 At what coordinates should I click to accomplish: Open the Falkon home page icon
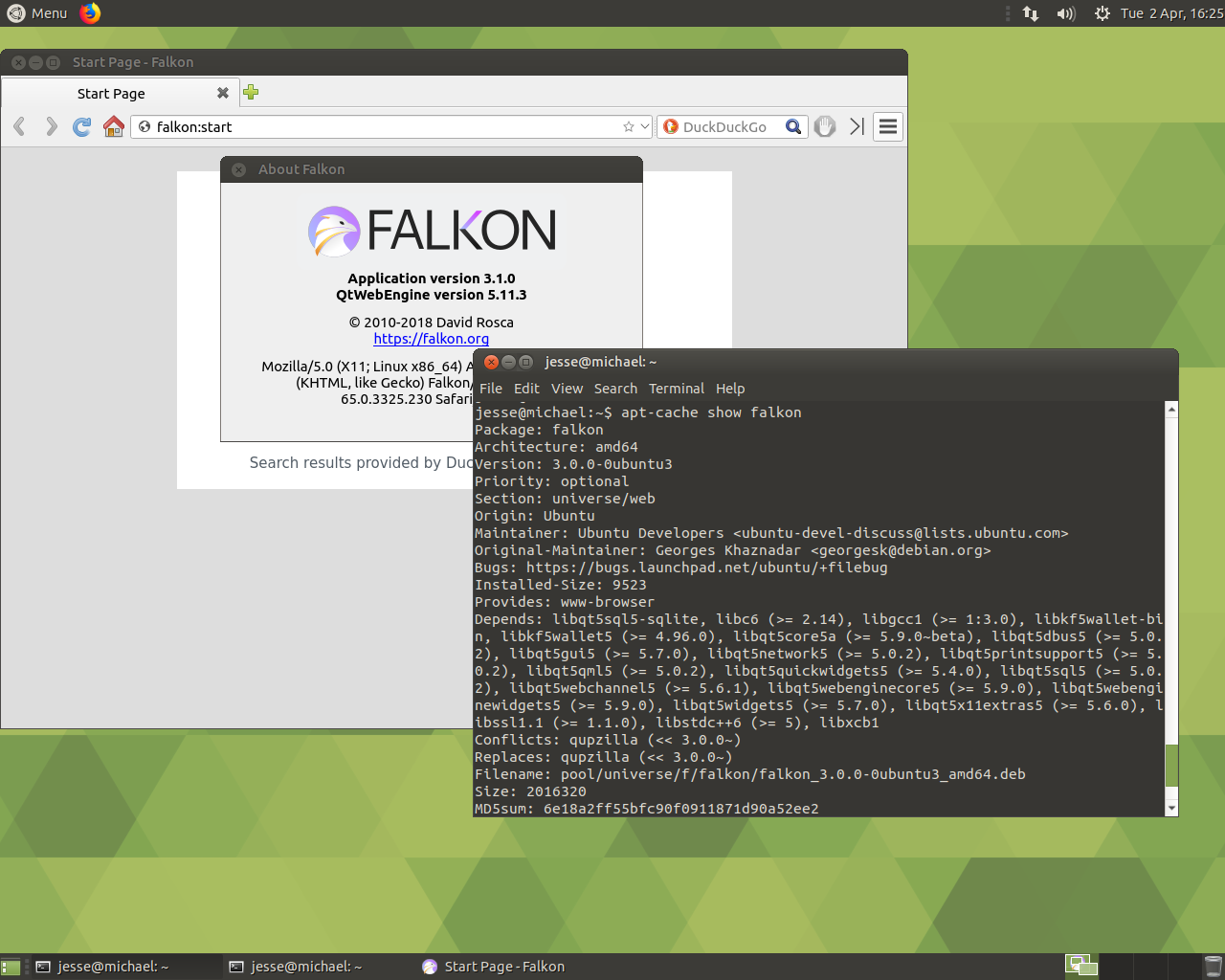coord(114,126)
